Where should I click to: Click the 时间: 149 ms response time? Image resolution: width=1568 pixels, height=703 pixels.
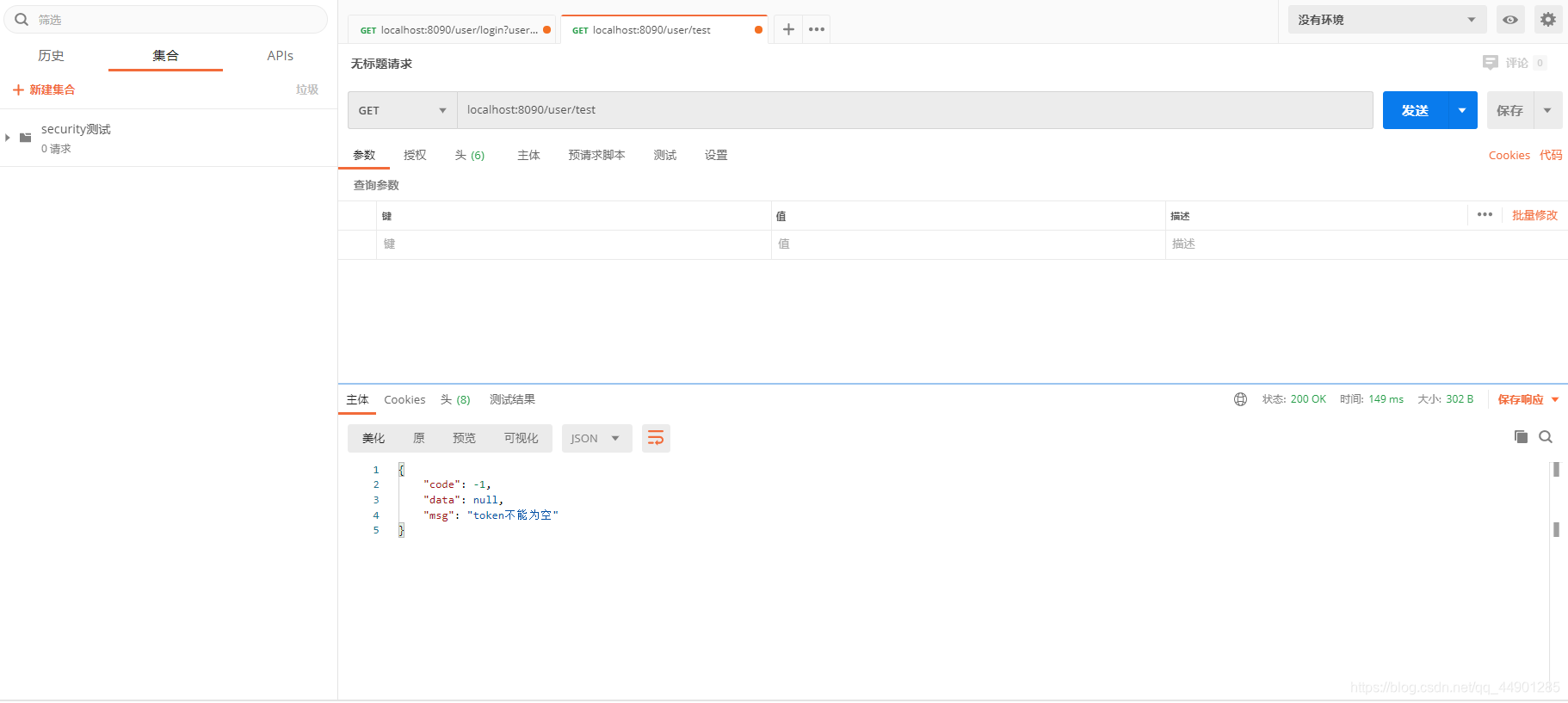[x=1371, y=399]
